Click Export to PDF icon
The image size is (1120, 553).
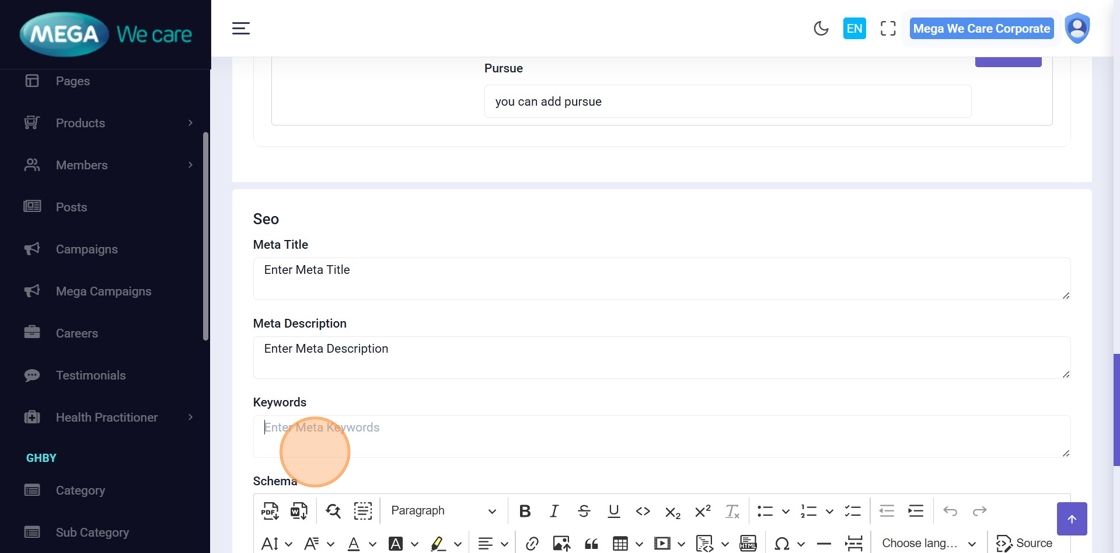click(x=270, y=511)
